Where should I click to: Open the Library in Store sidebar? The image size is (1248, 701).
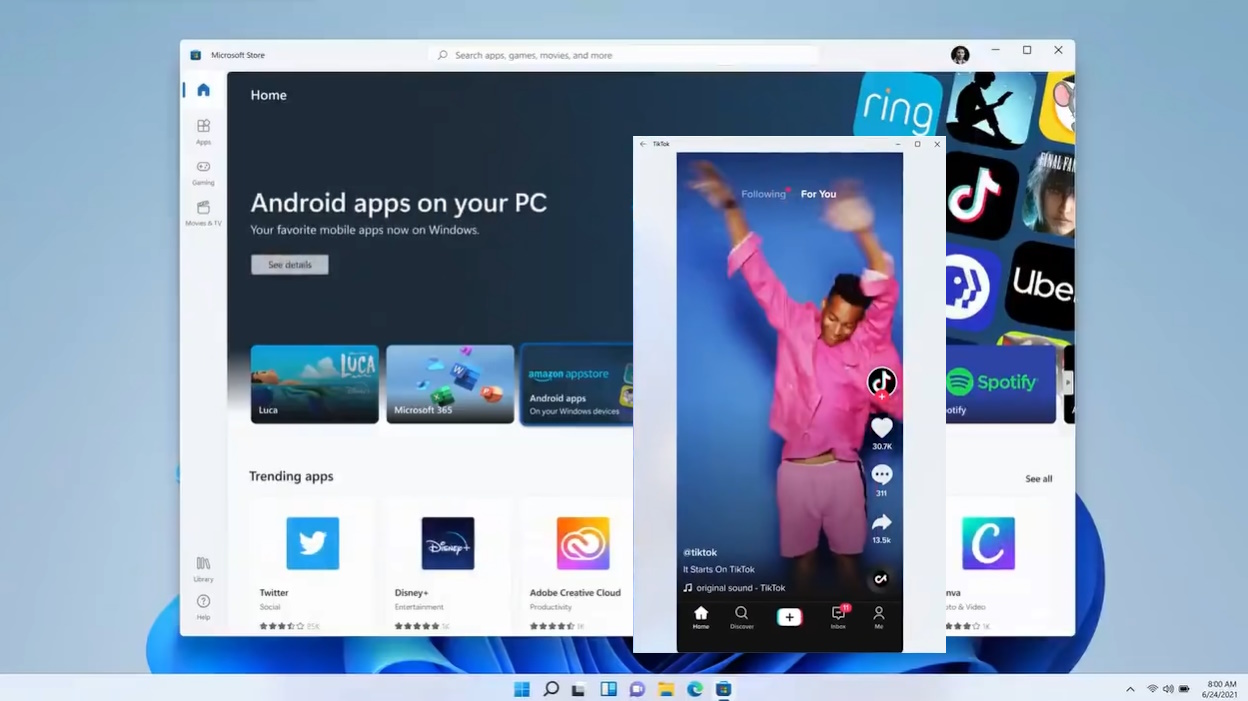click(x=203, y=569)
